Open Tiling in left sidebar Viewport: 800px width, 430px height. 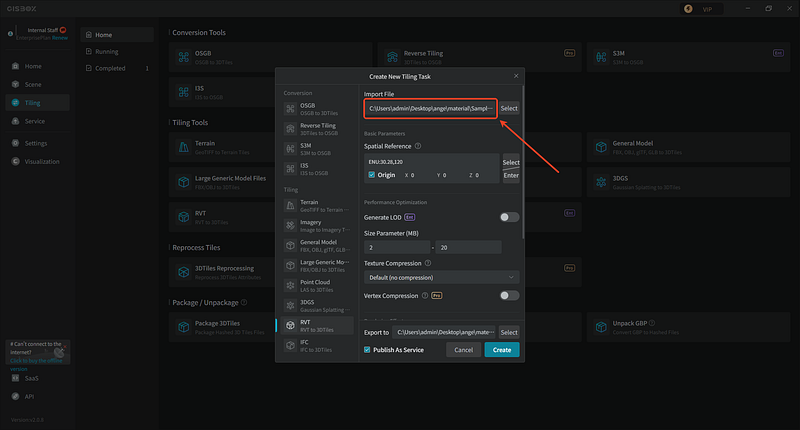click(37, 103)
